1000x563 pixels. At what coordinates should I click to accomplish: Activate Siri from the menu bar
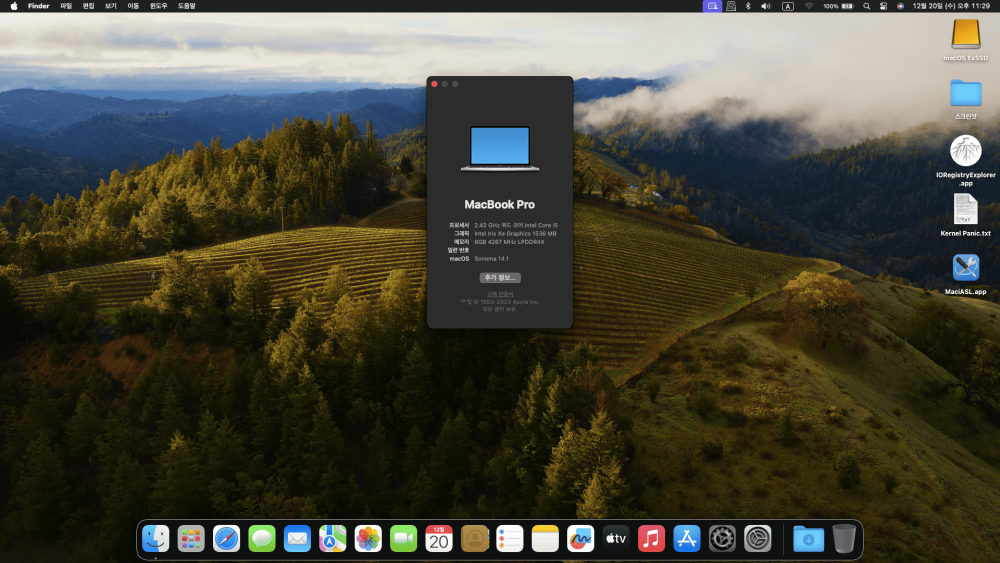900,6
